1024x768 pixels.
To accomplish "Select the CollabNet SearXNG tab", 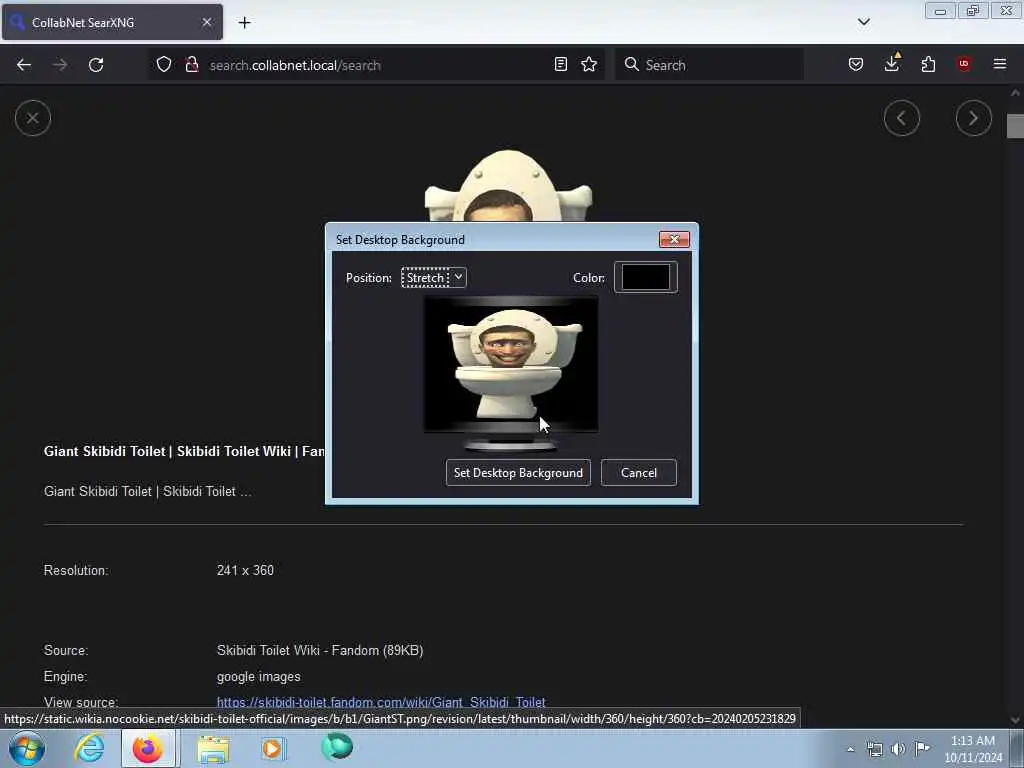I will click(112, 22).
